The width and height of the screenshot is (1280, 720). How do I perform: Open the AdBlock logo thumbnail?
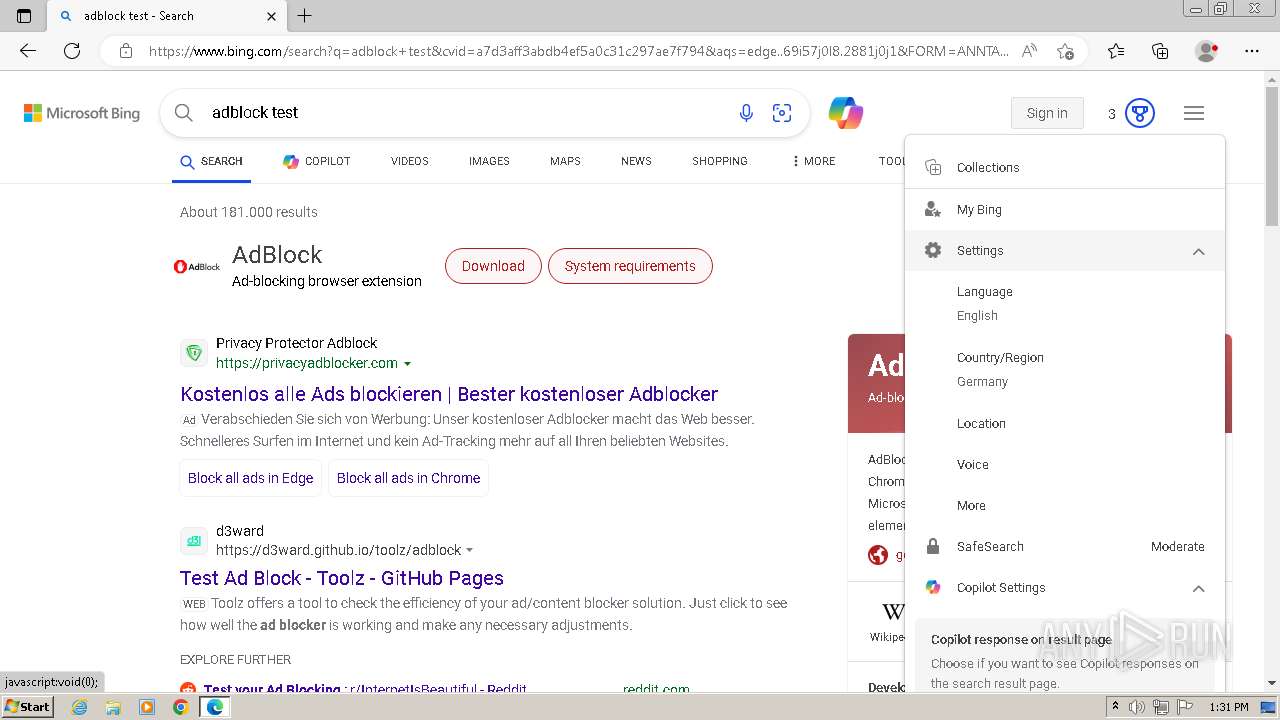(x=197, y=266)
